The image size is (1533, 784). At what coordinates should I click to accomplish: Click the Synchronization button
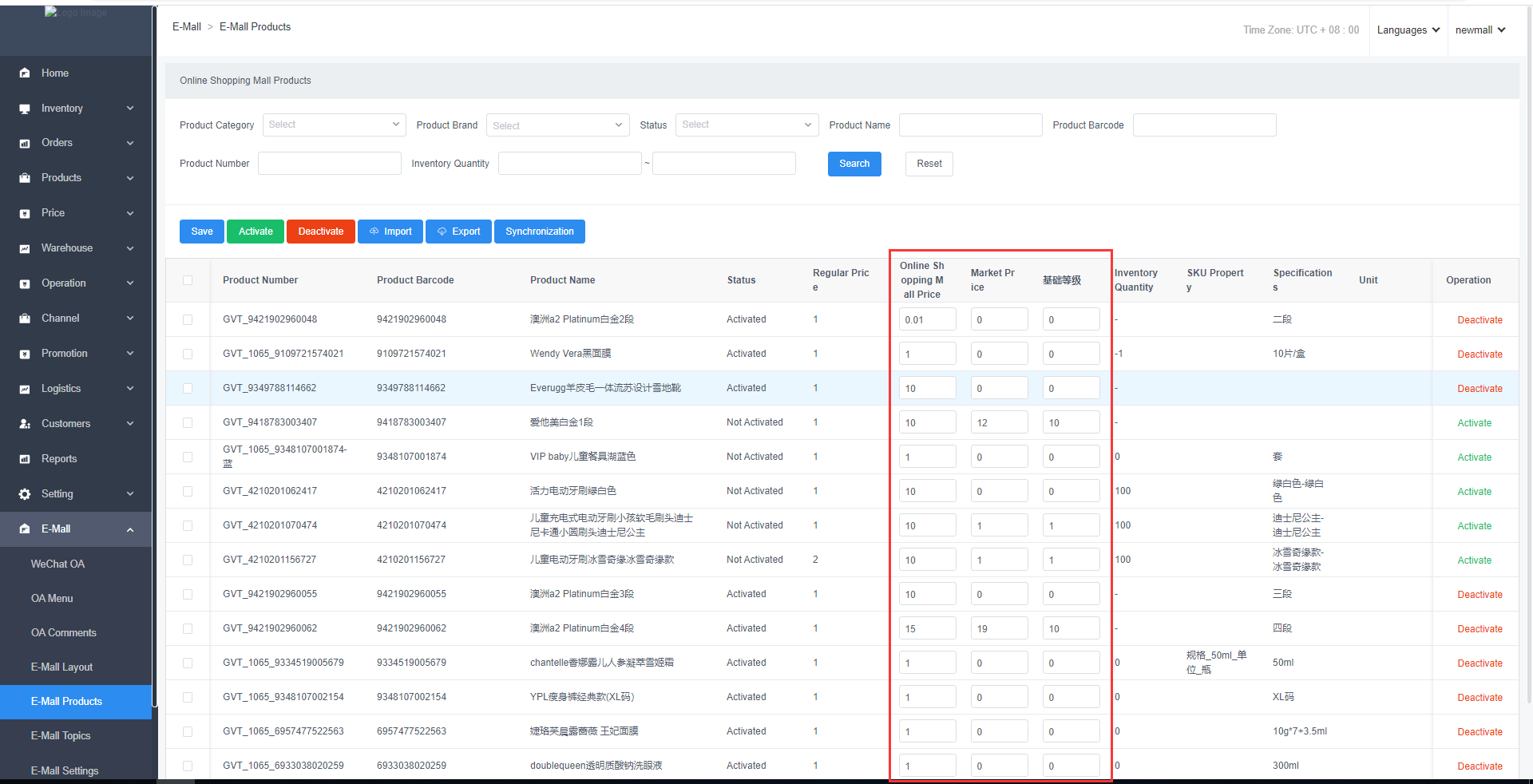click(x=539, y=232)
